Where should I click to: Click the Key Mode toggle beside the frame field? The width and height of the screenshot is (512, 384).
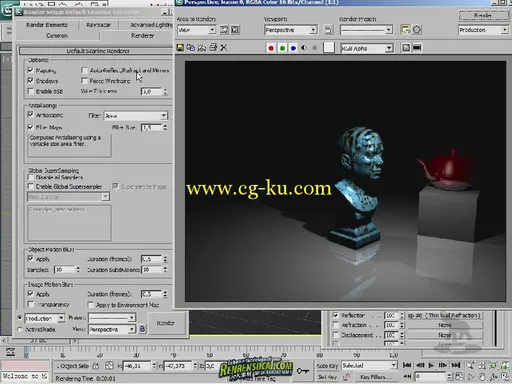click(407, 376)
